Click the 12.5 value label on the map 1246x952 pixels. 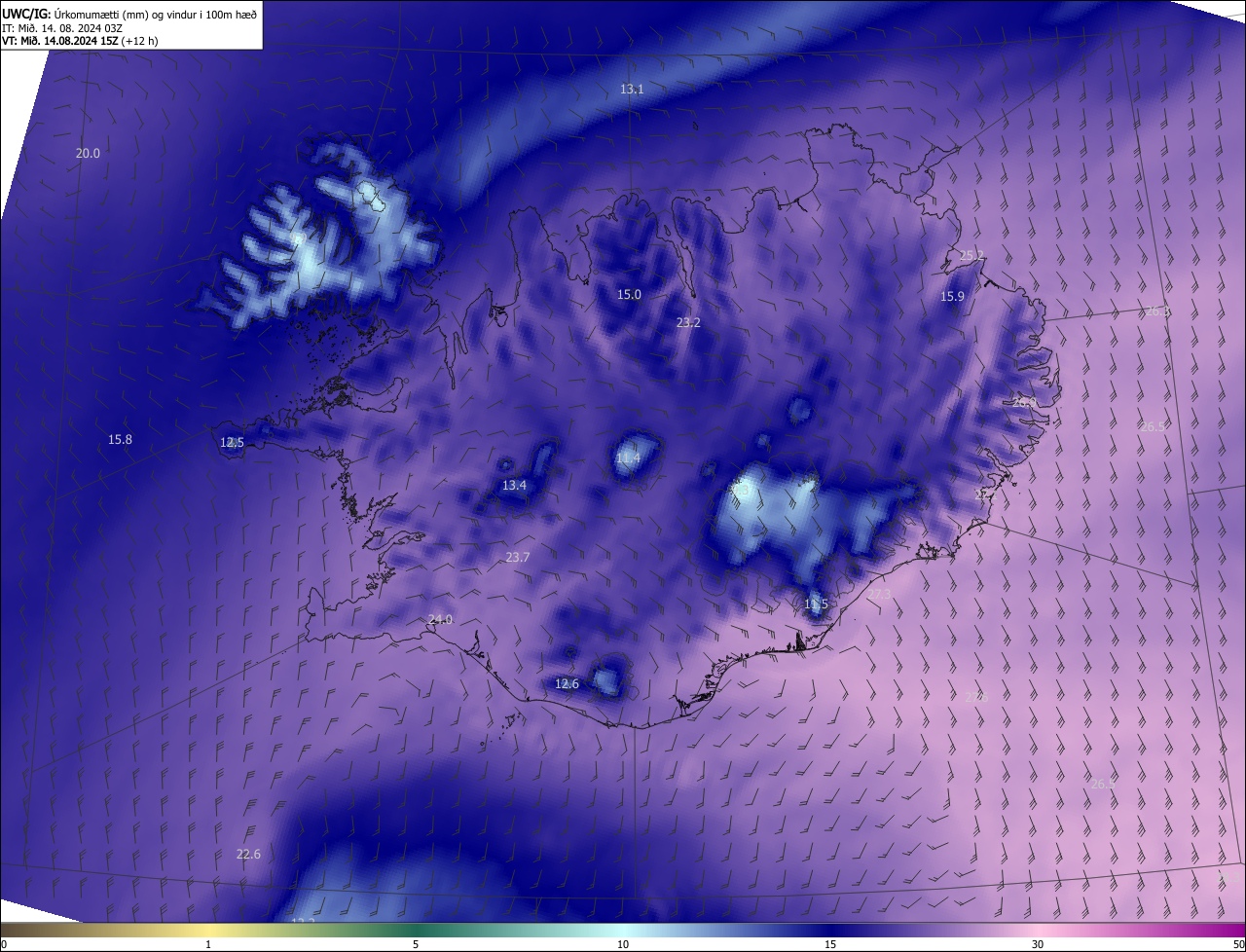coord(232,442)
